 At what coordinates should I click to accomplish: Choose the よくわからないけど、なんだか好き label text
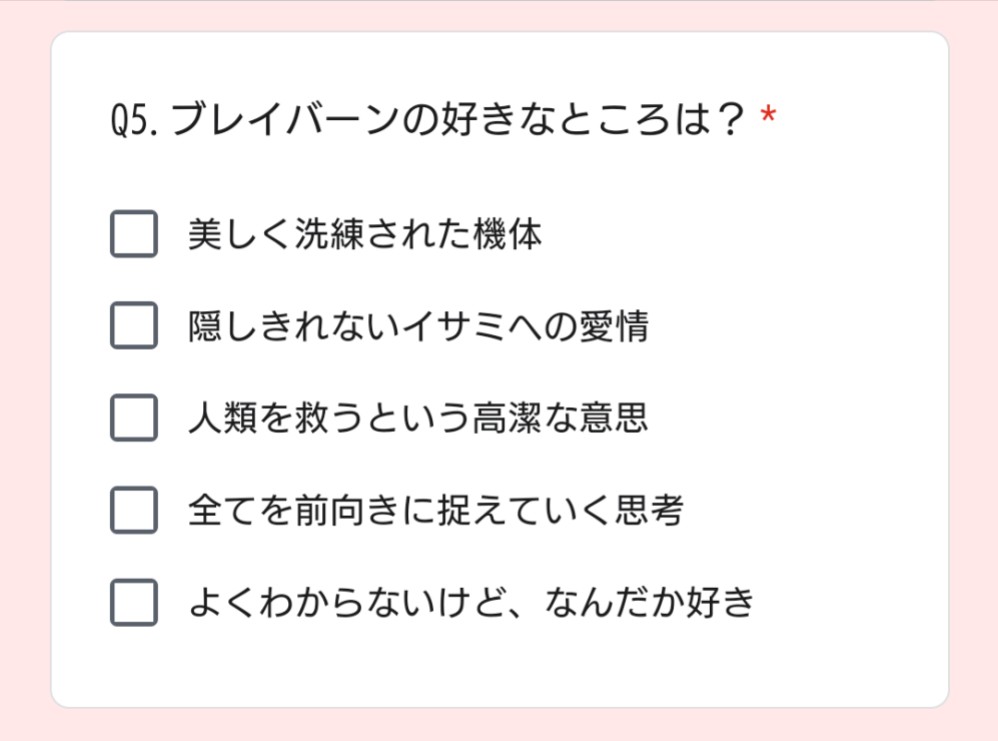tap(470, 602)
